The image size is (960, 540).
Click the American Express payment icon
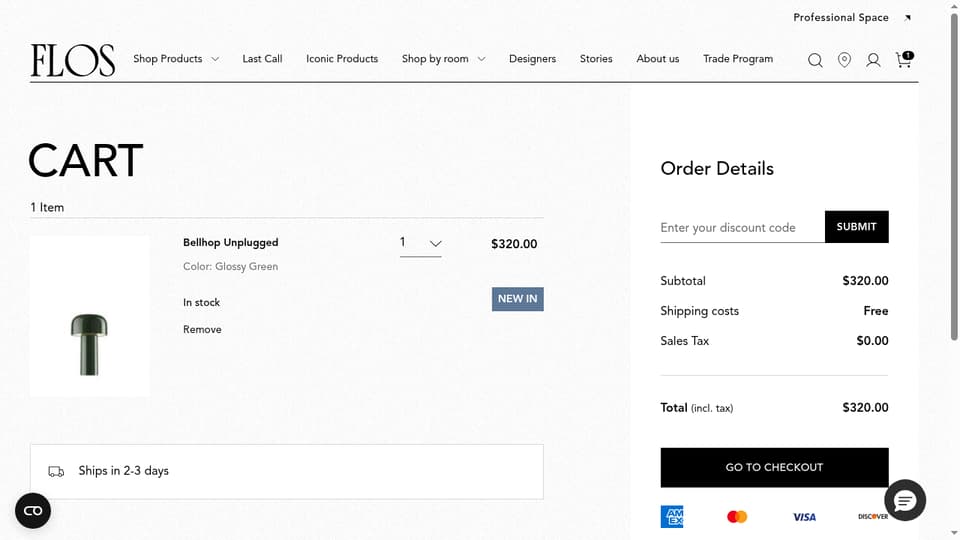click(672, 517)
